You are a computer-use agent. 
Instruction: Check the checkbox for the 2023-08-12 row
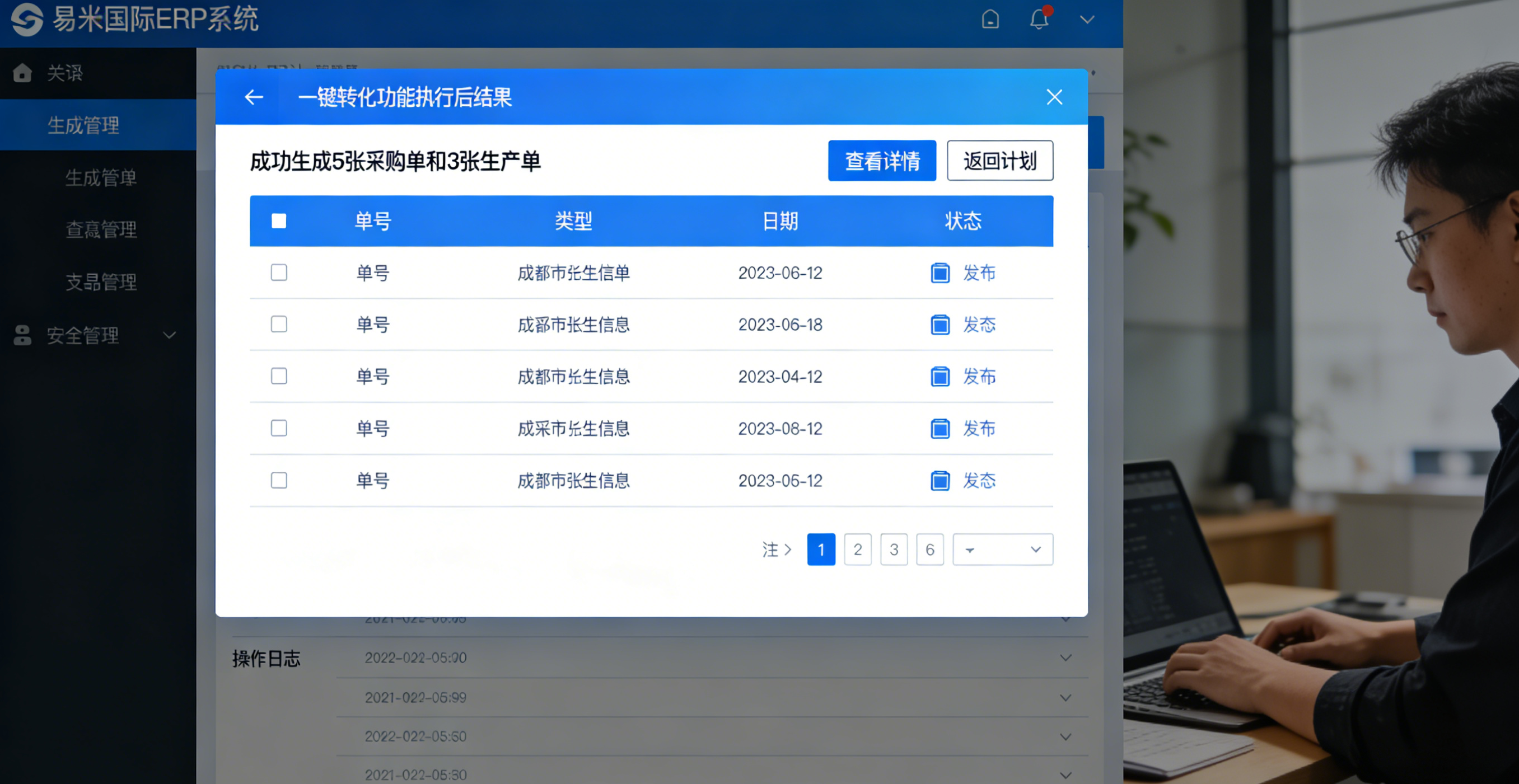[279, 428]
